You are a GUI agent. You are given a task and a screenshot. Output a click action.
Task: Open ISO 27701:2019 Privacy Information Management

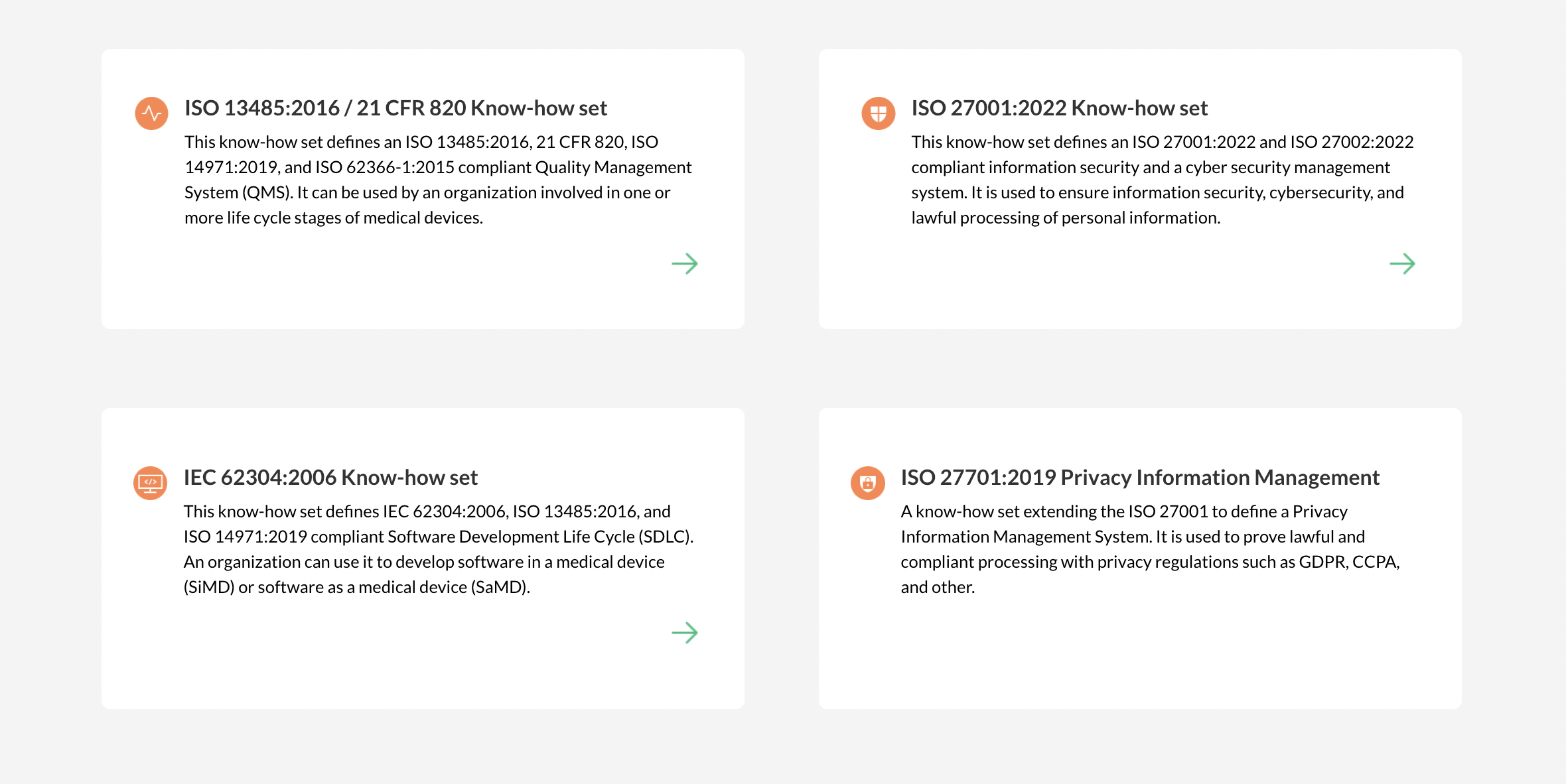pyautogui.click(x=1140, y=477)
